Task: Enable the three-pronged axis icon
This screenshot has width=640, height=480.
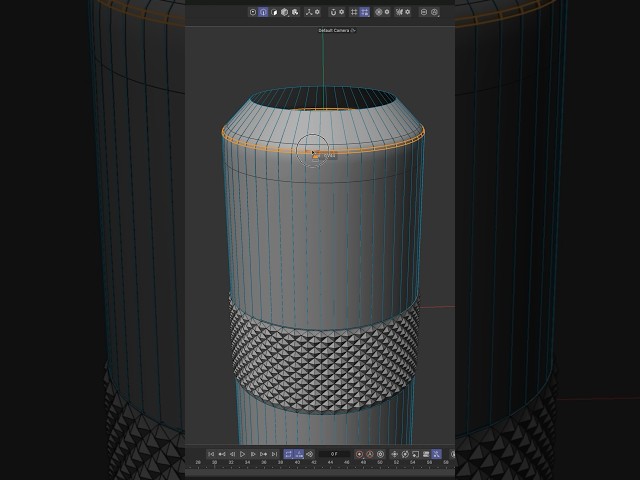Action: click(309, 12)
